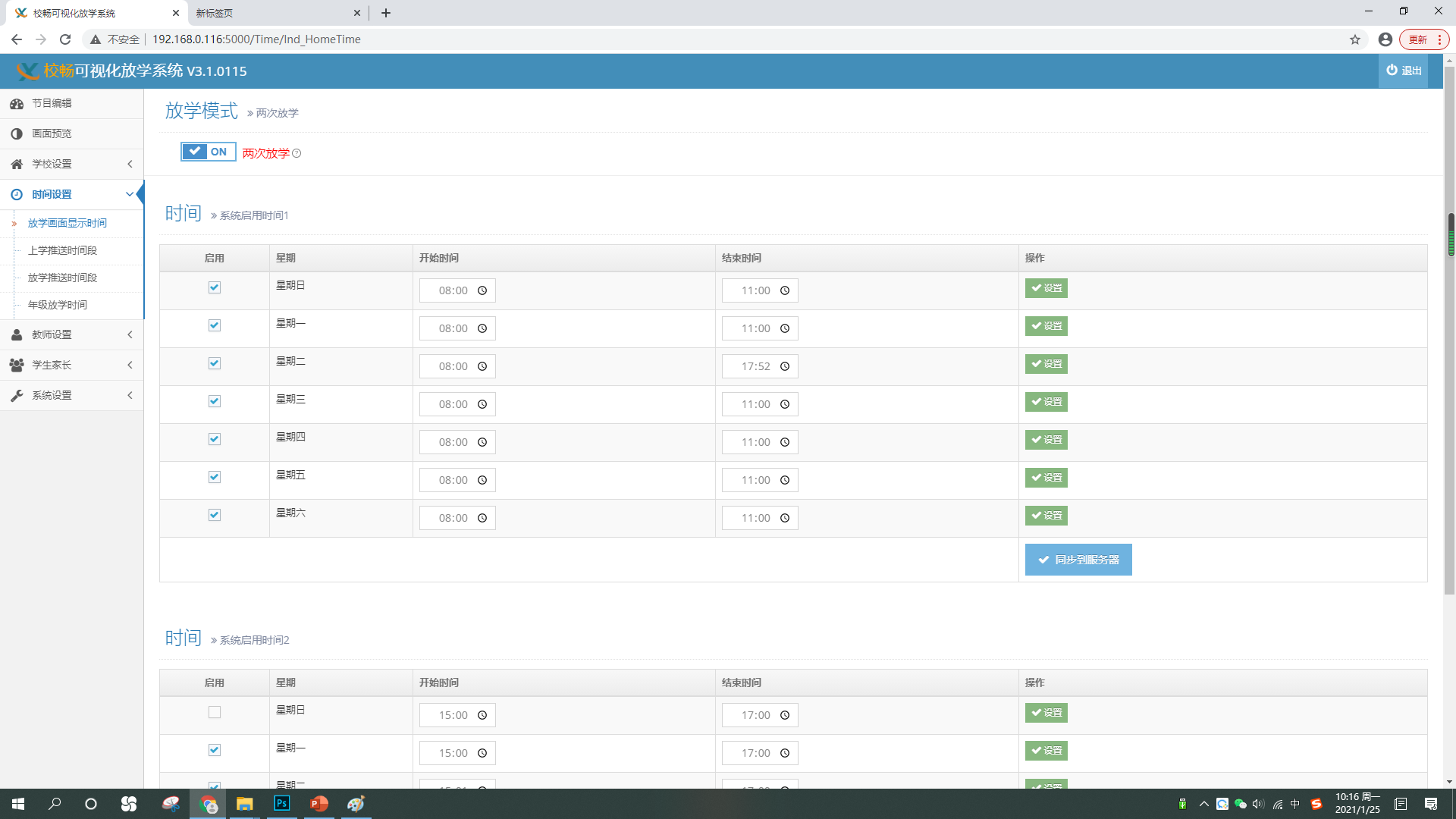
Task: Click the 设置 button for 星期五 row
Action: pos(1046,478)
